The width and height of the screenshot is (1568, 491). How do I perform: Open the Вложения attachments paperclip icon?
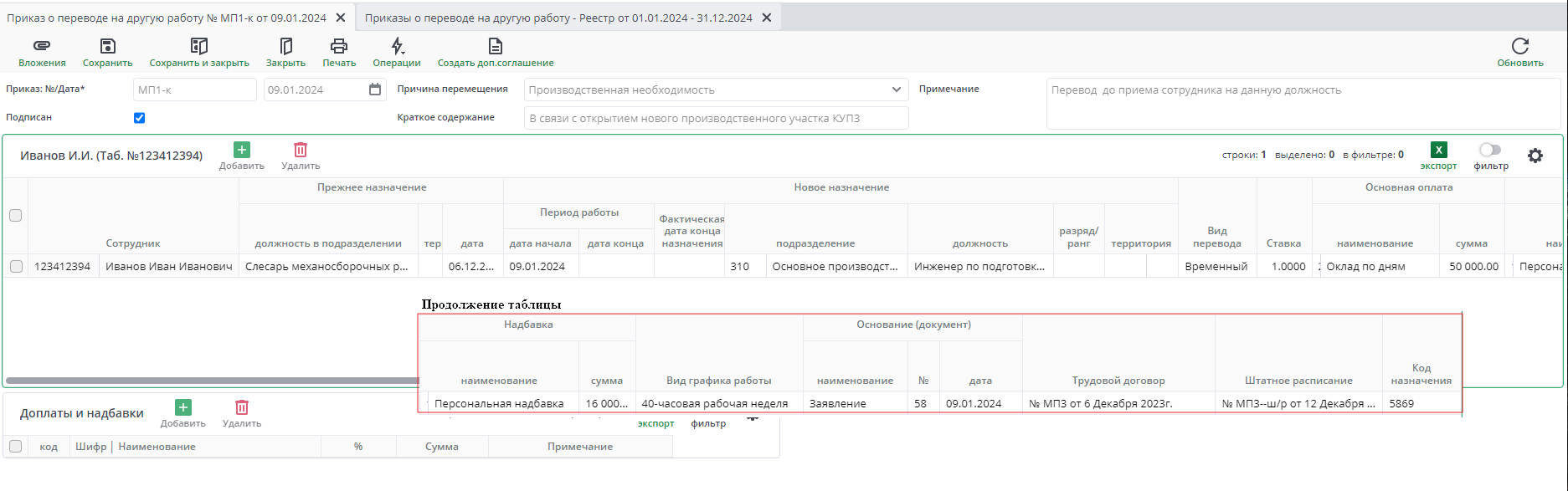pyautogui.click(x=42, y=46)
